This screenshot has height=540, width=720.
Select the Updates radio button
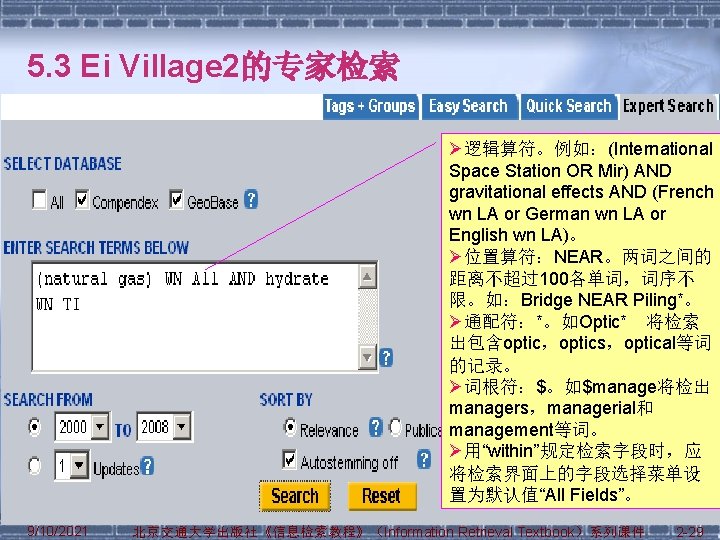34,466
